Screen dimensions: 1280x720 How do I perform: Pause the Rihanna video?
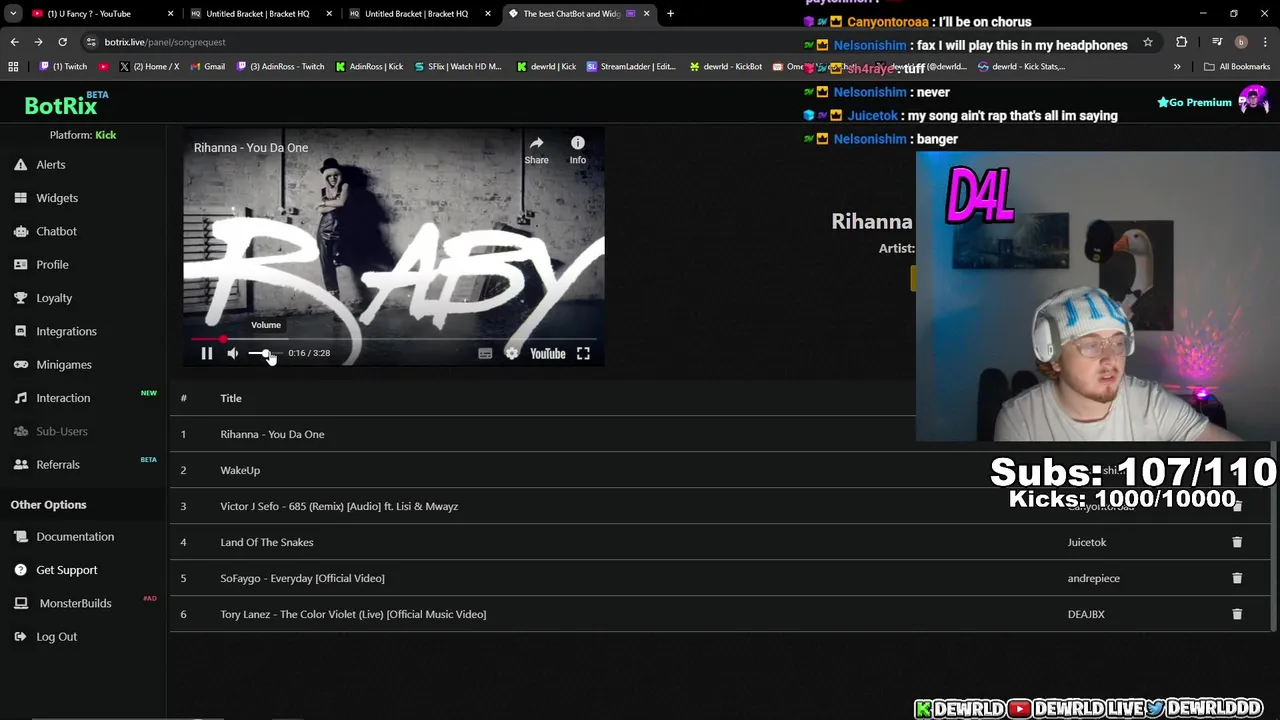pyautogui.click(x=207, y=353)
